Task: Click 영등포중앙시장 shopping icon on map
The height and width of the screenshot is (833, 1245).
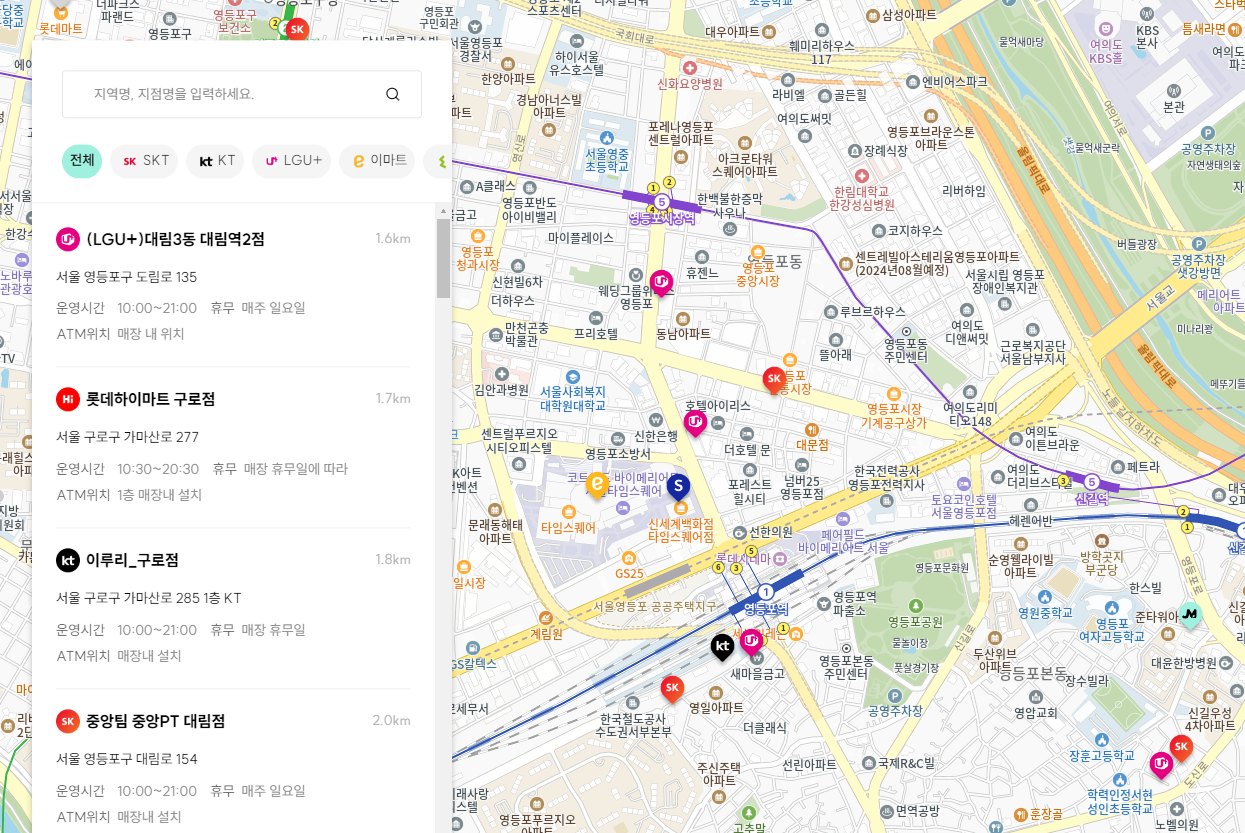Action: (758, 252)
